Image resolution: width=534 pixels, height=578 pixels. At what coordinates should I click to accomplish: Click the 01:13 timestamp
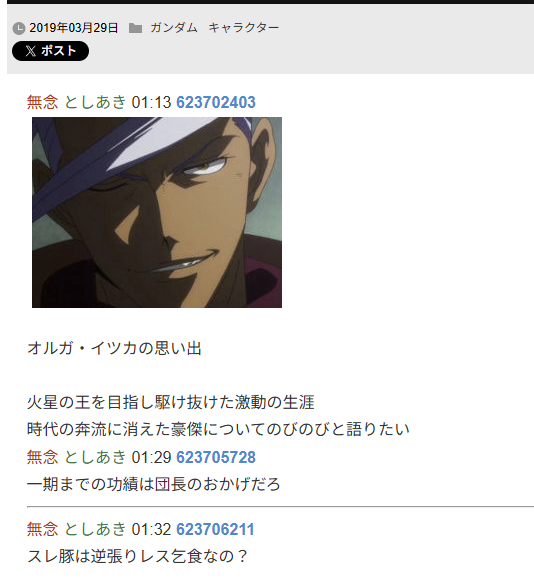tap(151, 102)
